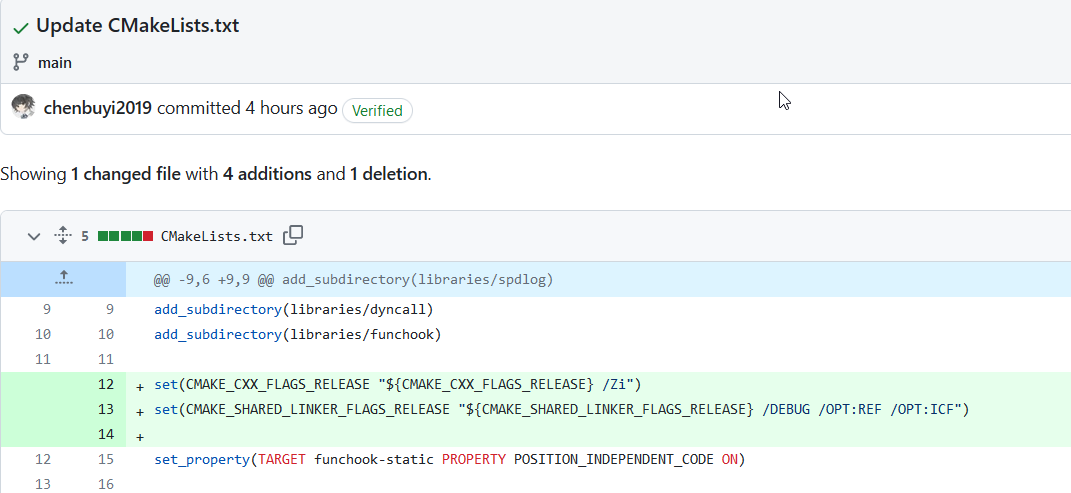Open the main branch link
1071x493 pixels.
[x=55, y=63]
